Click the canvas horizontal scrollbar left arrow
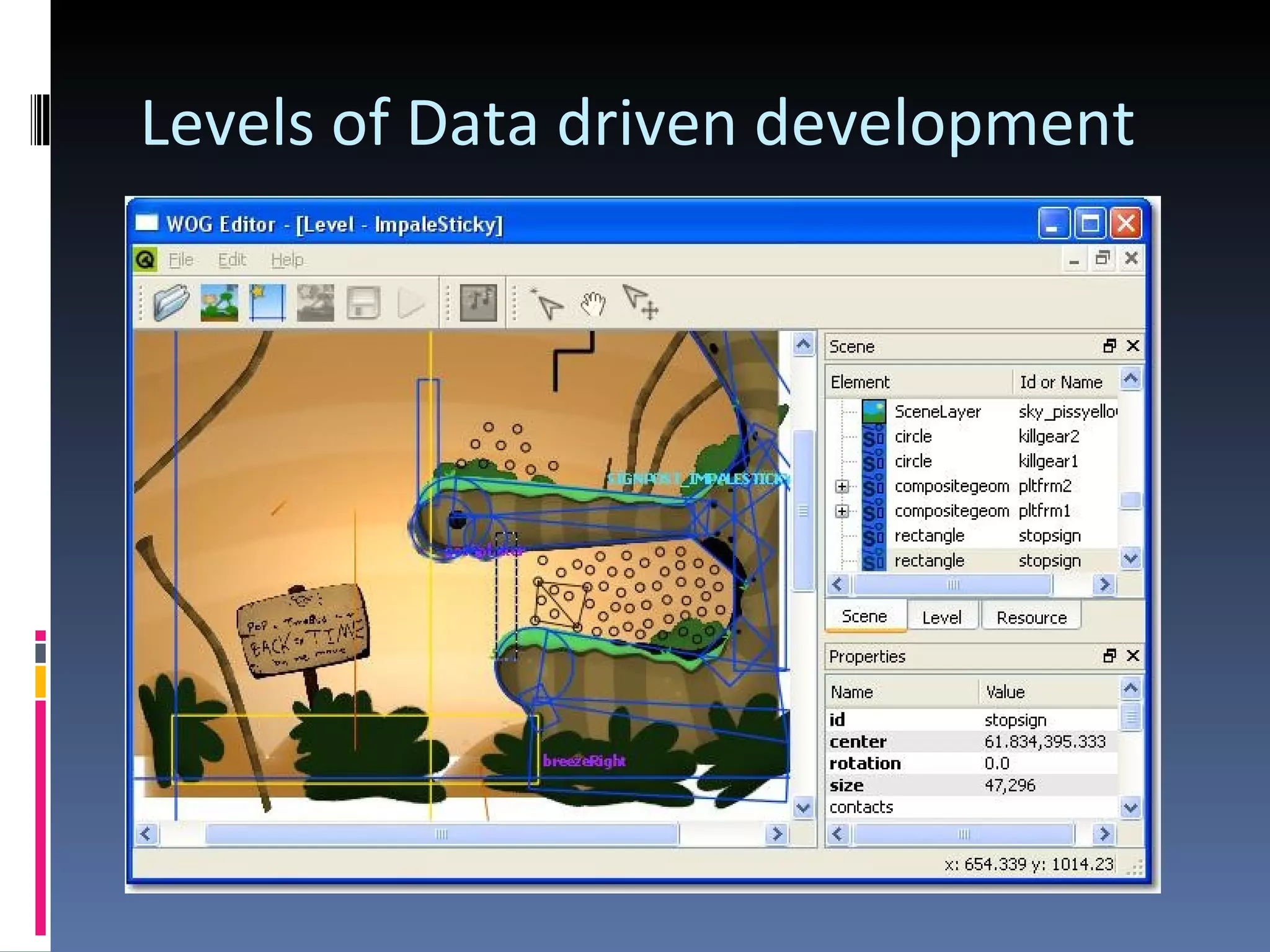This screenshot has width=1270, height=952. click(x=146, y=834)
